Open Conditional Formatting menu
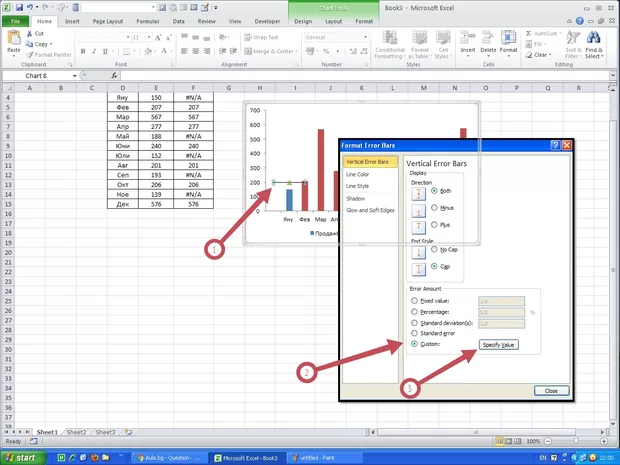 click(x=390, y=45)
